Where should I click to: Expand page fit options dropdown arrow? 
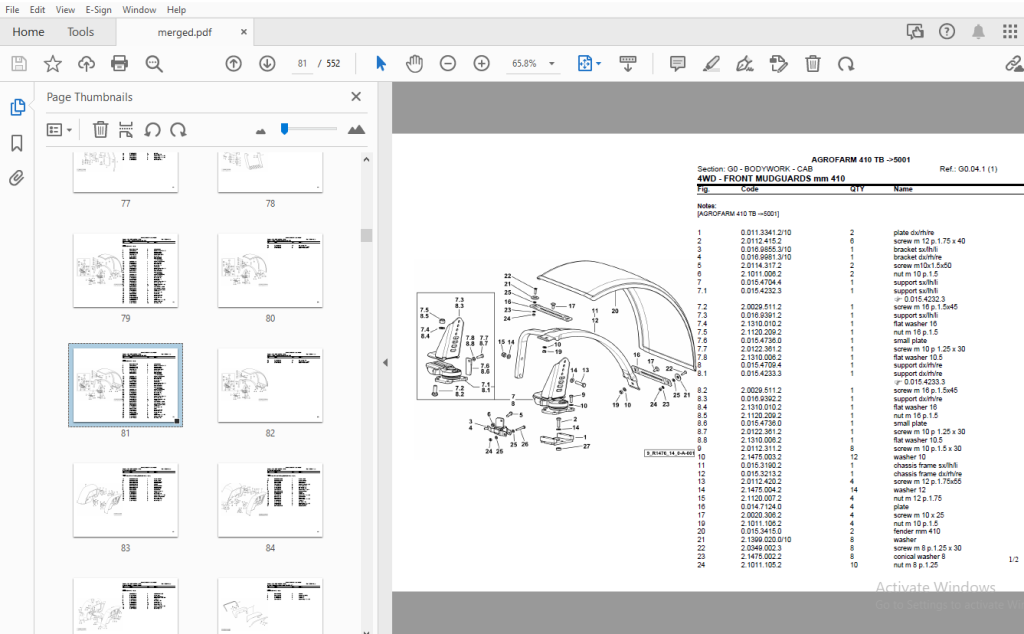coord(599,63)
